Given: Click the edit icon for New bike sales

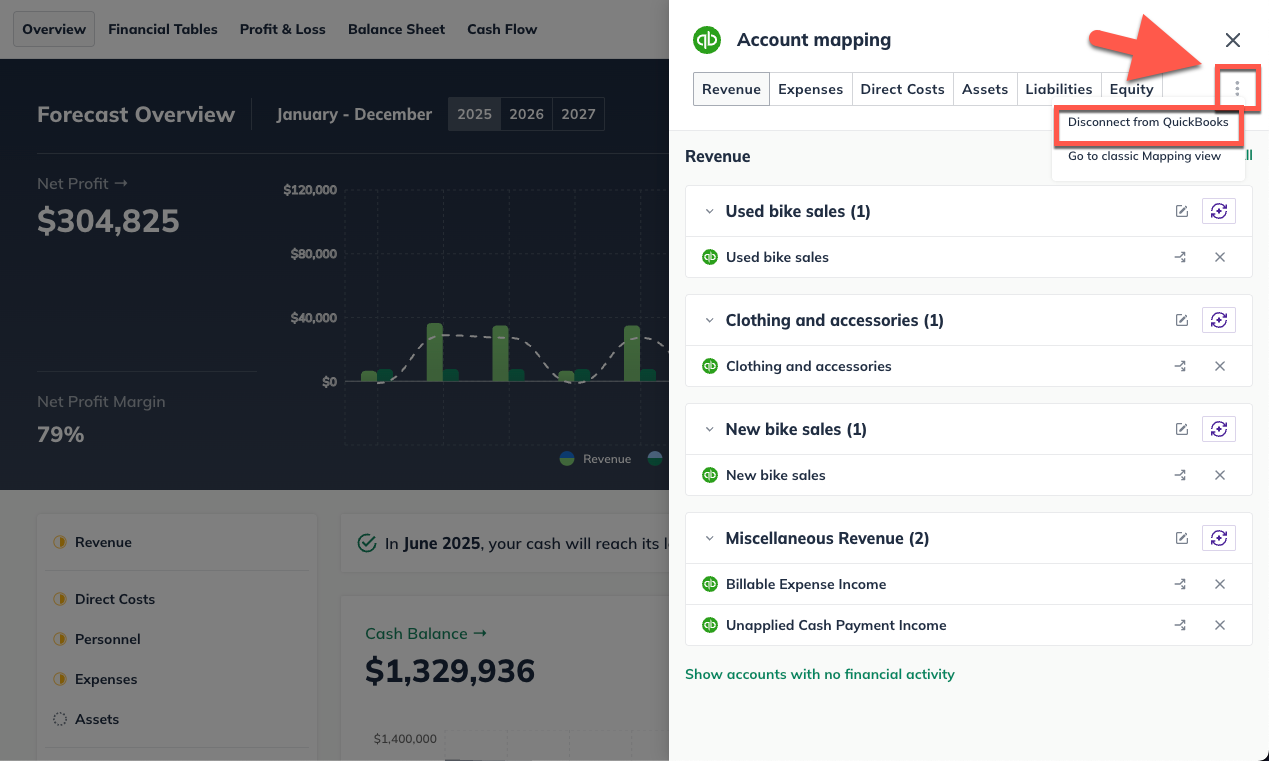Looking at the screenshot, I should [x=1181, y=429].
